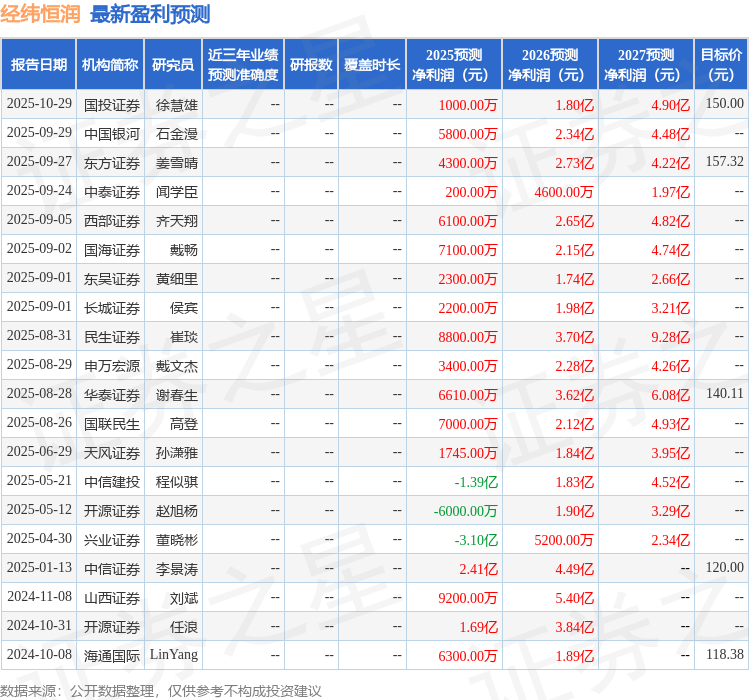Screen dimensions: 749x700
Task: Select the 157.32 target price cell
Action: pyautogui.click(x=724, y=162)
